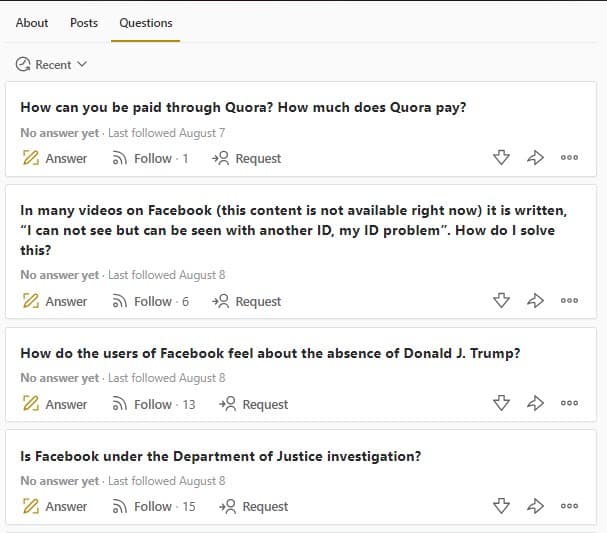Downvote the Trump absence question
This screenshot has height=533, width=607.
(501, 403)
